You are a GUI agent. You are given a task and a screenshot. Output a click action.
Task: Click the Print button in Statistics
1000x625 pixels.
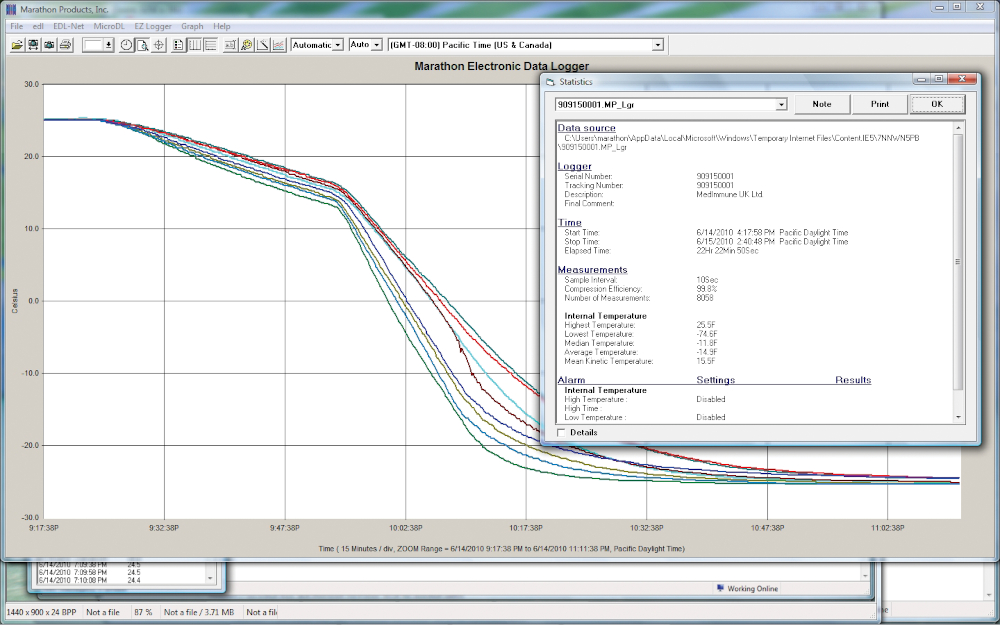[x=879, y=104]
